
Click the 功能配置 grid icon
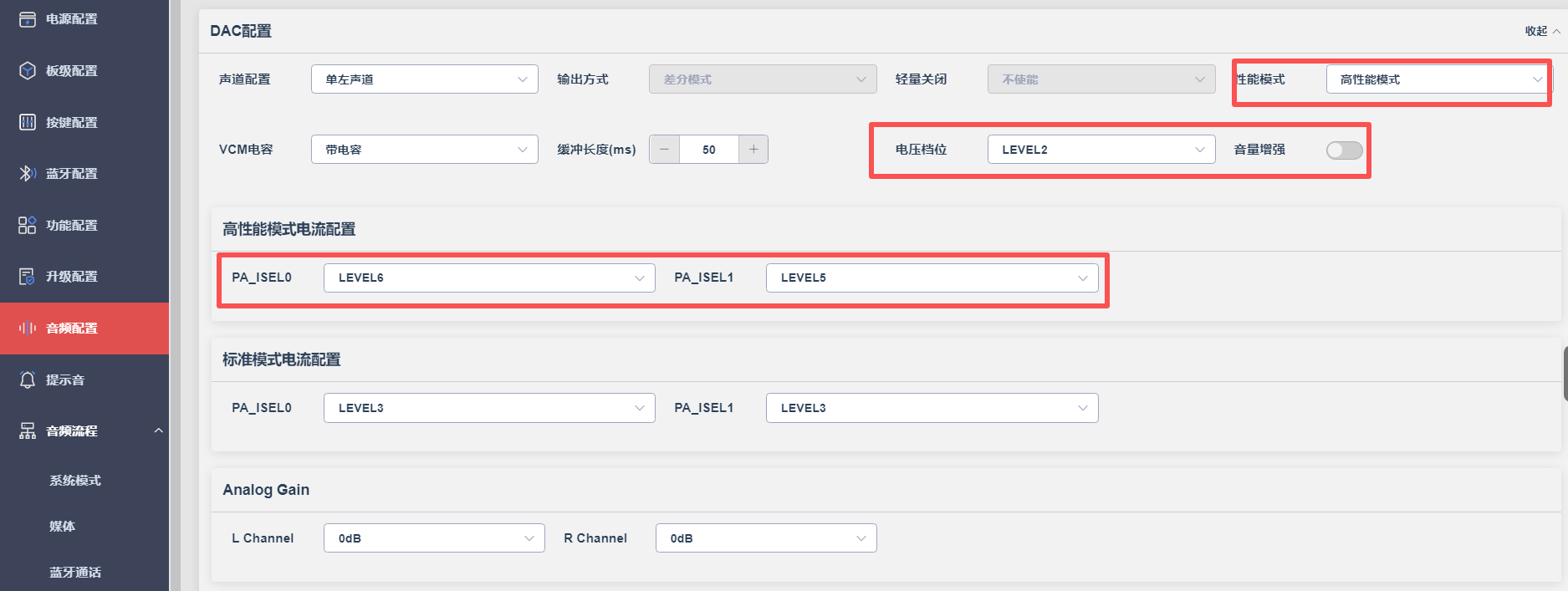(28, 225)
